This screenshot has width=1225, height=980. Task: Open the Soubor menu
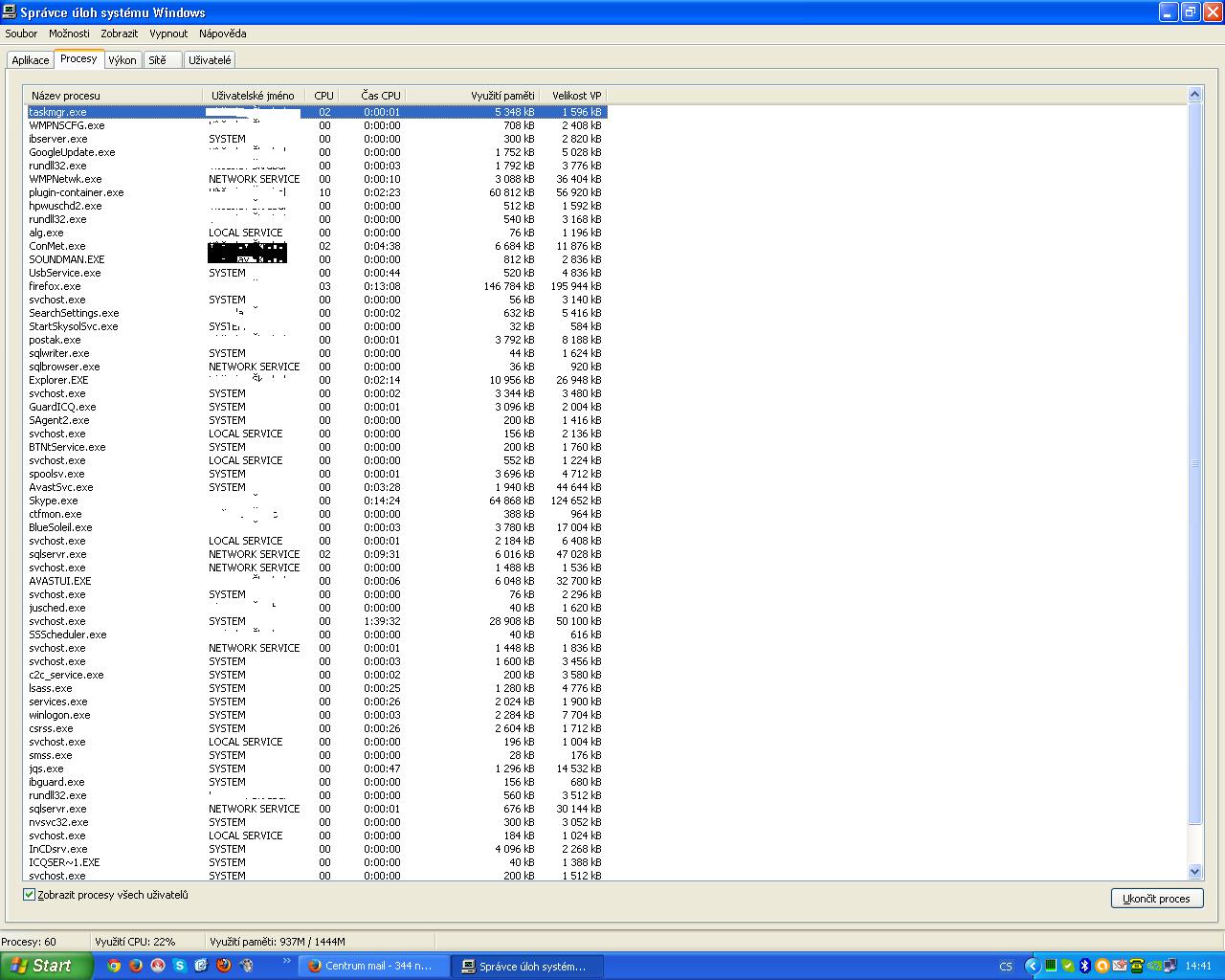point(21,33)
